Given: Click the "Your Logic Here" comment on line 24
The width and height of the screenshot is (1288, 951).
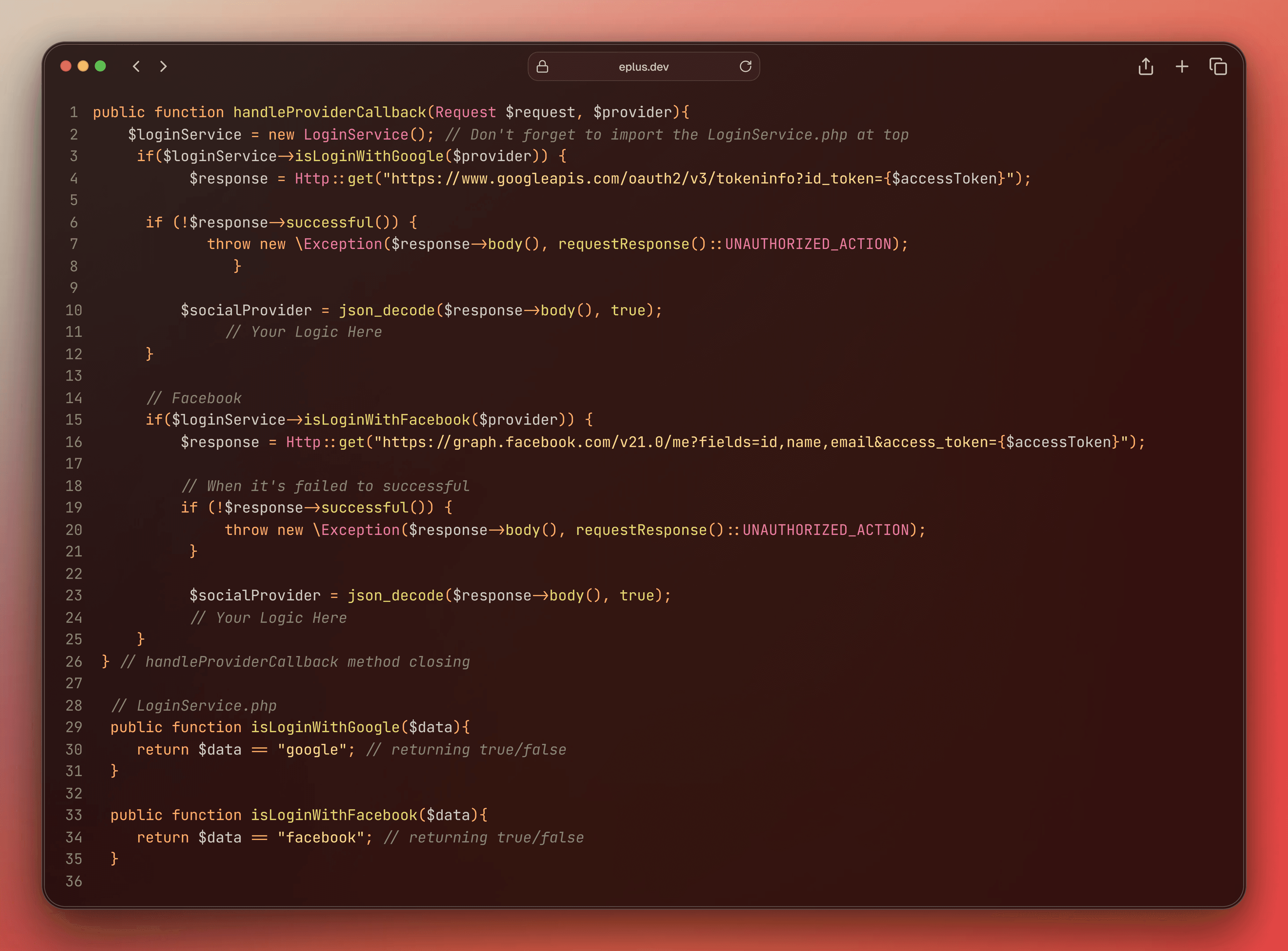Looking at the screenshot, I should coord(269,618).
